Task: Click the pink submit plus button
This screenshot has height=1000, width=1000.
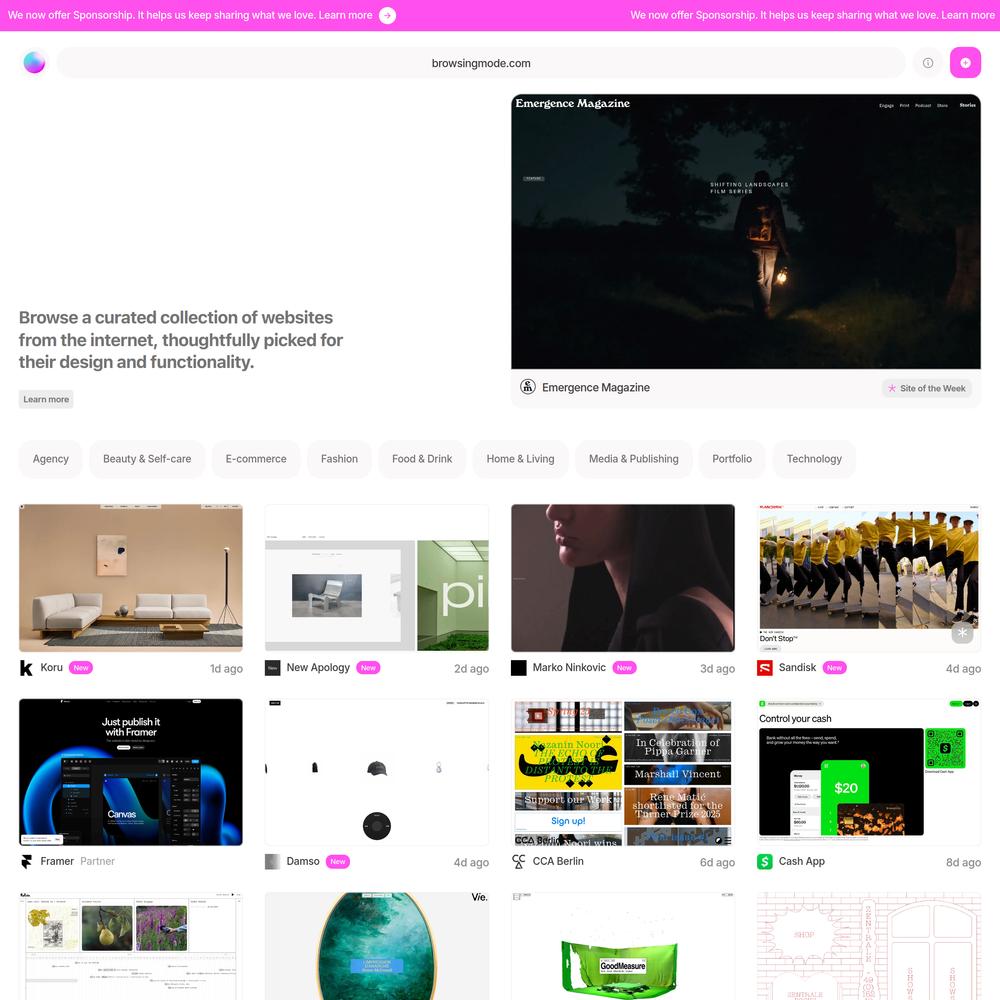Action: pos(965,62)
